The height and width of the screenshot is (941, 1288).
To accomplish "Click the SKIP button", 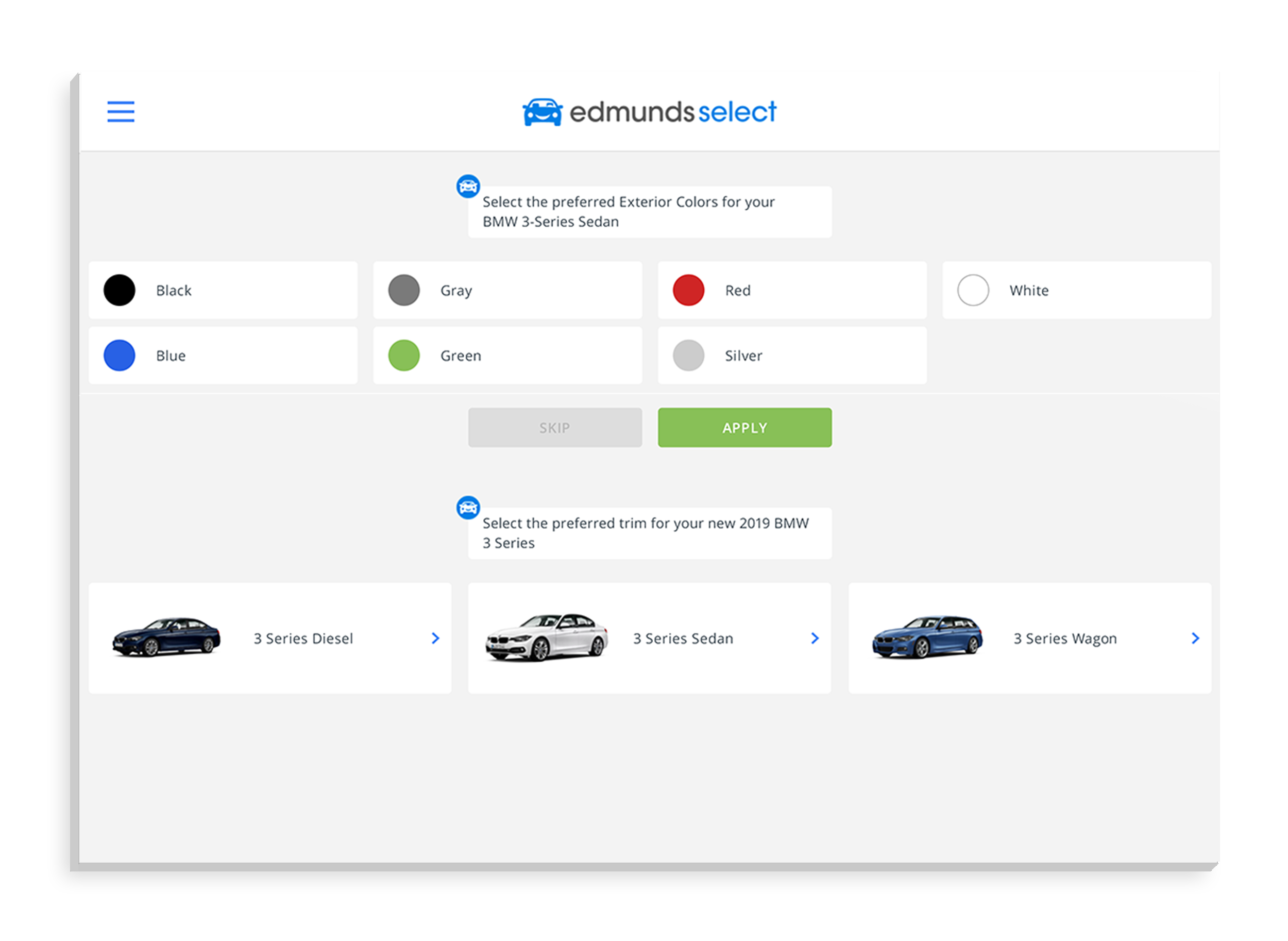I will (555, 427).
